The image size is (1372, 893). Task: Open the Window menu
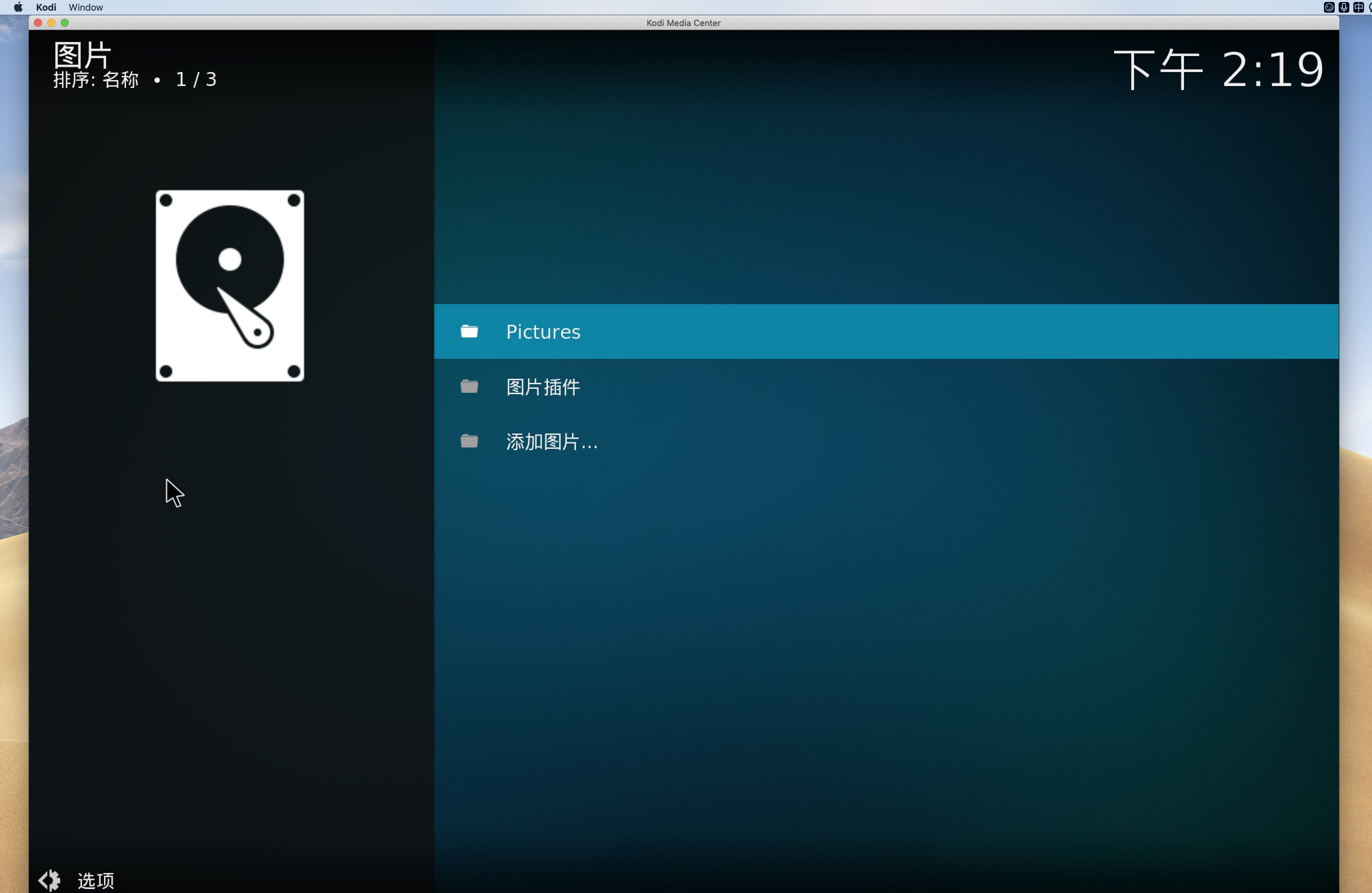coord(85,7)
